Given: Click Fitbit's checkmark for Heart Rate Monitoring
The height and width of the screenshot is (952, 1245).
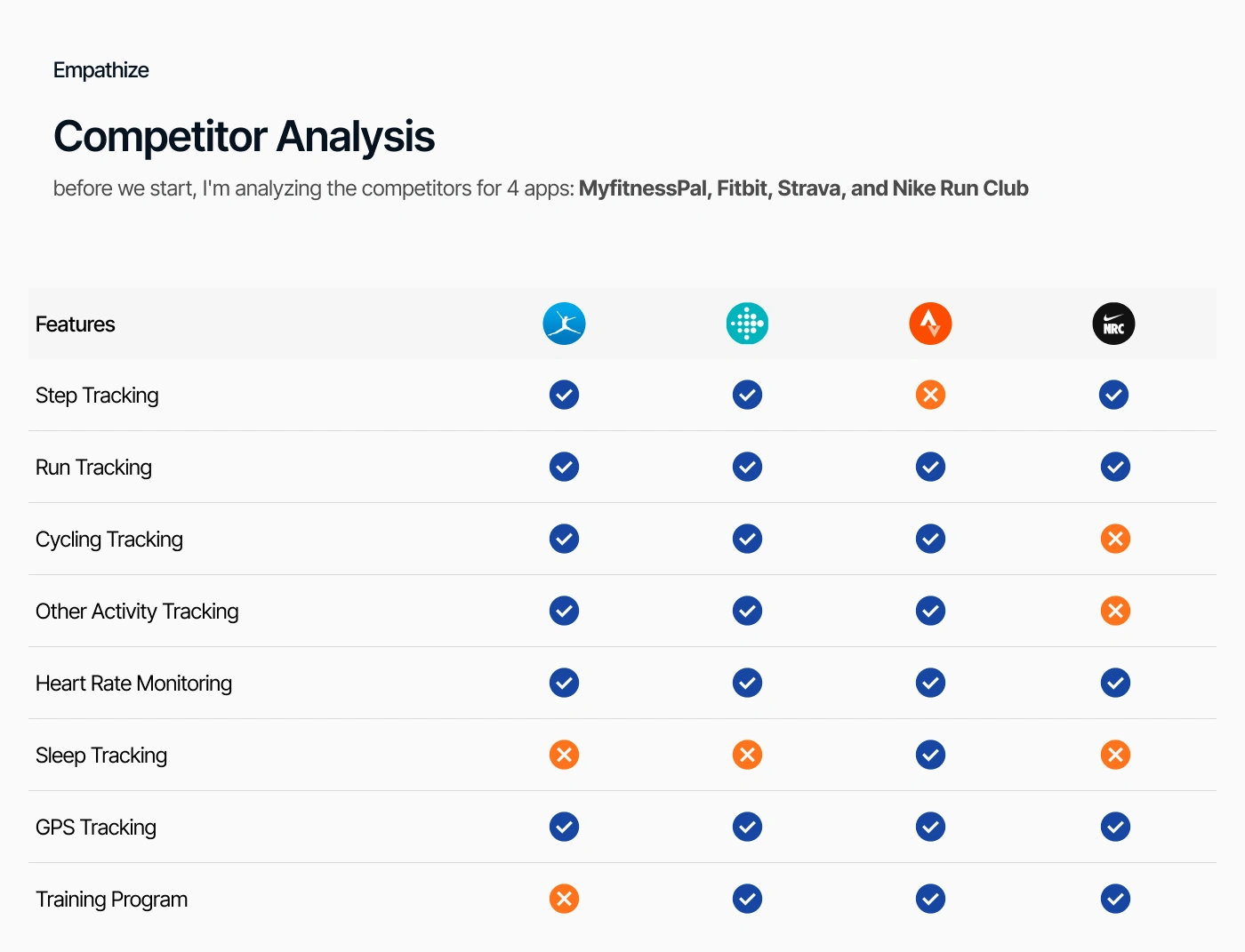Looking at the screenshot, I should coord(747,683).
